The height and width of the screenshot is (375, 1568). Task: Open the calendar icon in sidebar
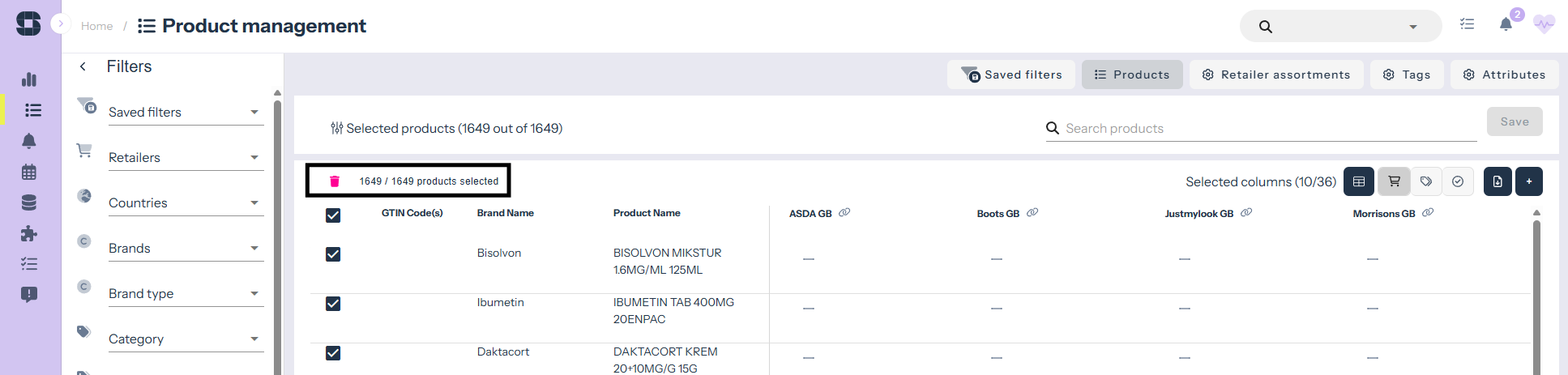click(x=29, y=172)
